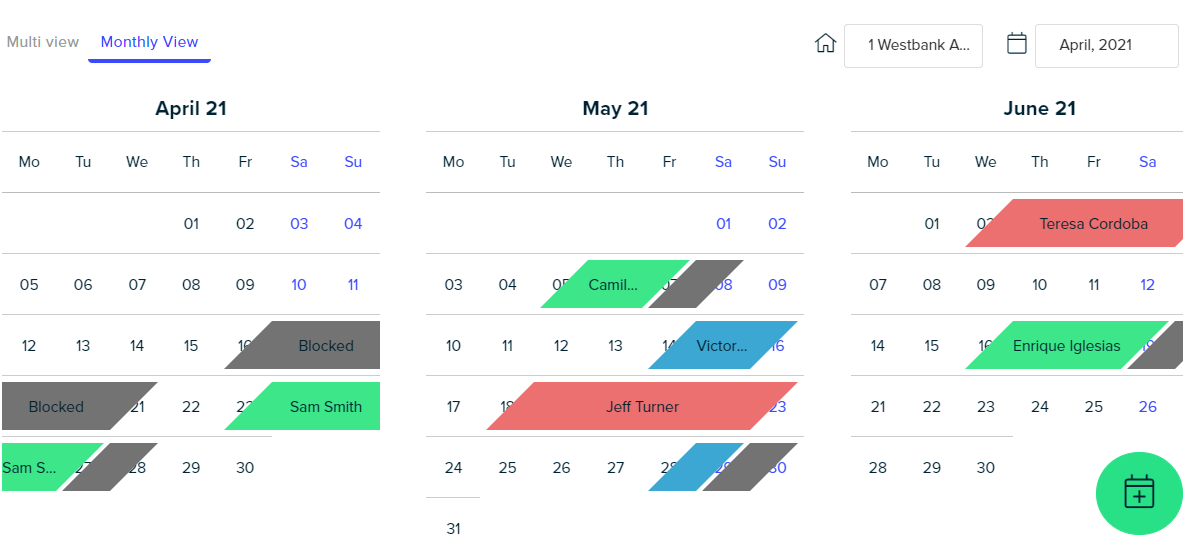Open the 1 Westbank property dropdown
Image resolution: width=1189 pixels, height=551 pixels.
tap(913, 45)
